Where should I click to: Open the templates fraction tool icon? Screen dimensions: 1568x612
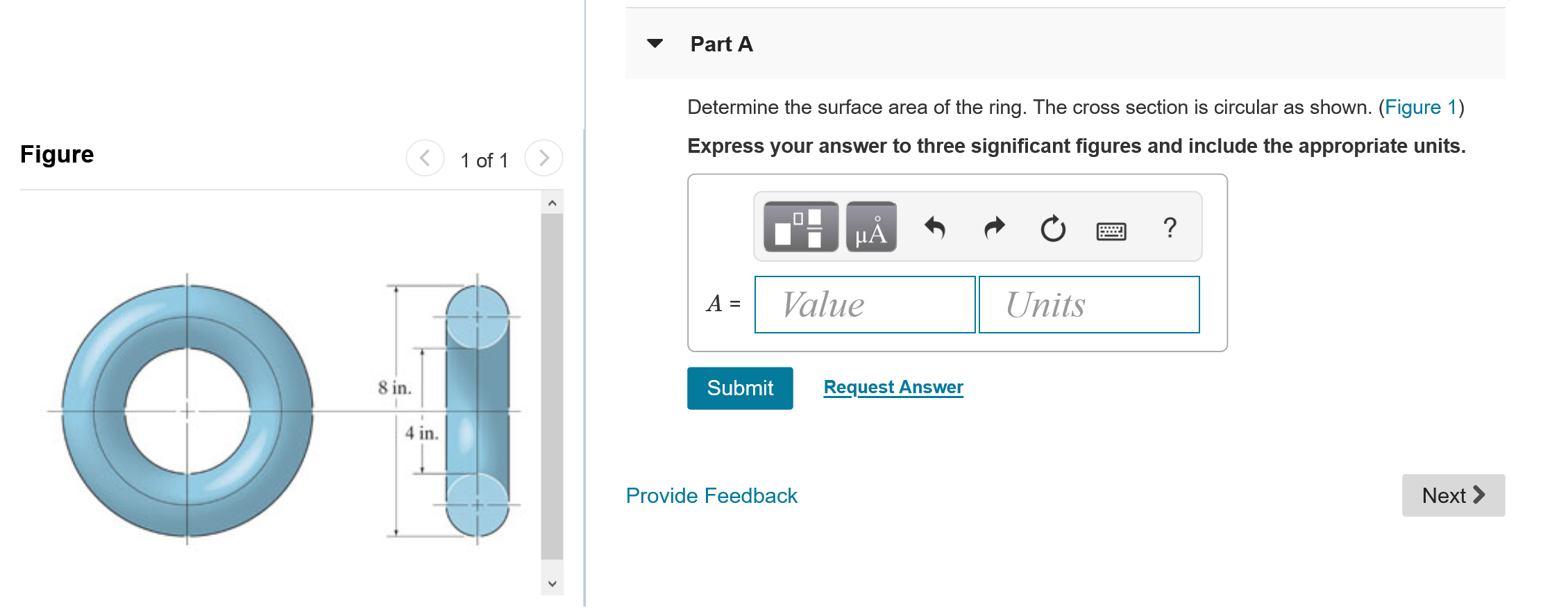[x=800, y=227]
